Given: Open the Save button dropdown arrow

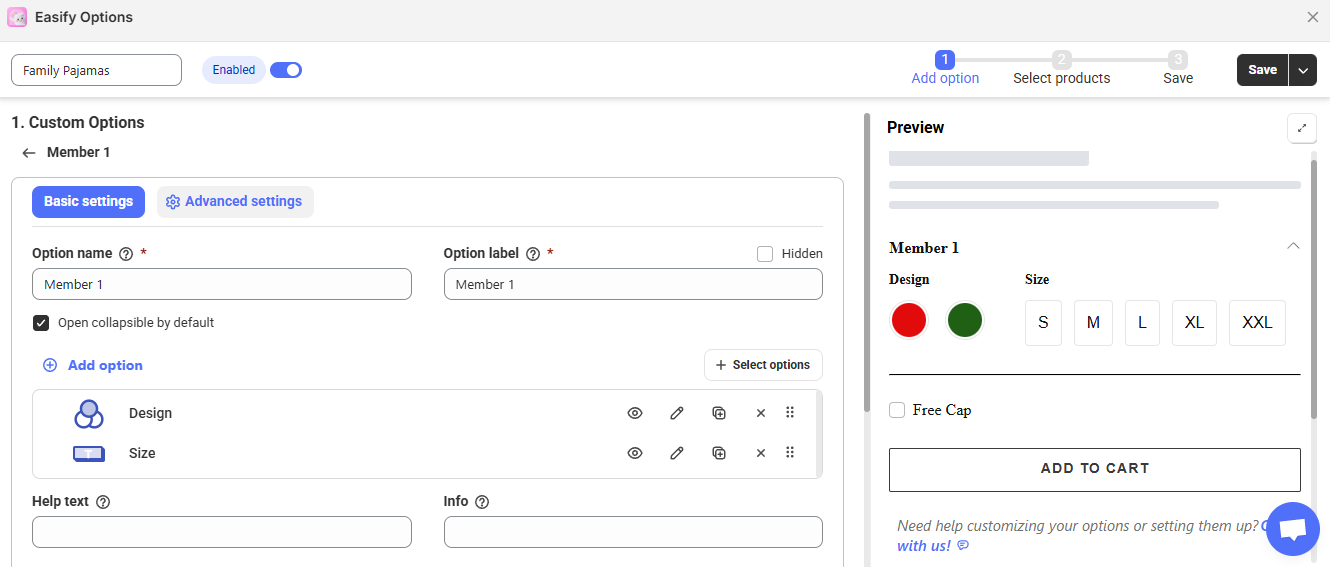Looking at the screenshot, I should [x=1303, y=70].
